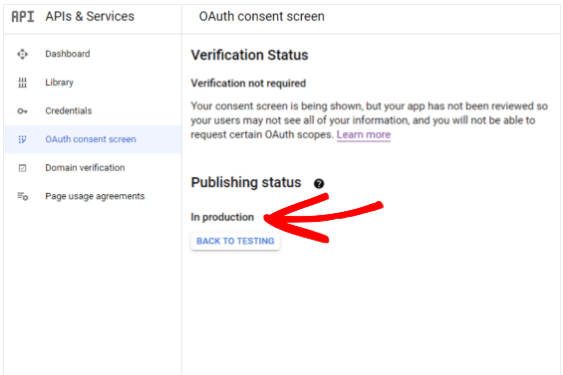Click the Verification Status heading

coord(250,55)
